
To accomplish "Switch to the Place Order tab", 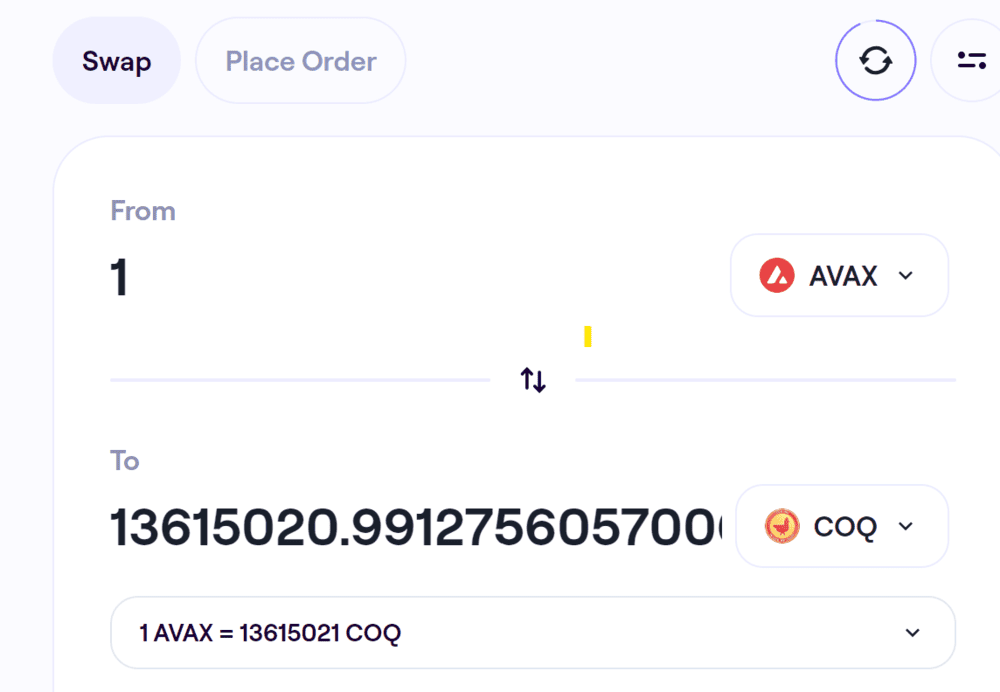I will click(300, 60).
